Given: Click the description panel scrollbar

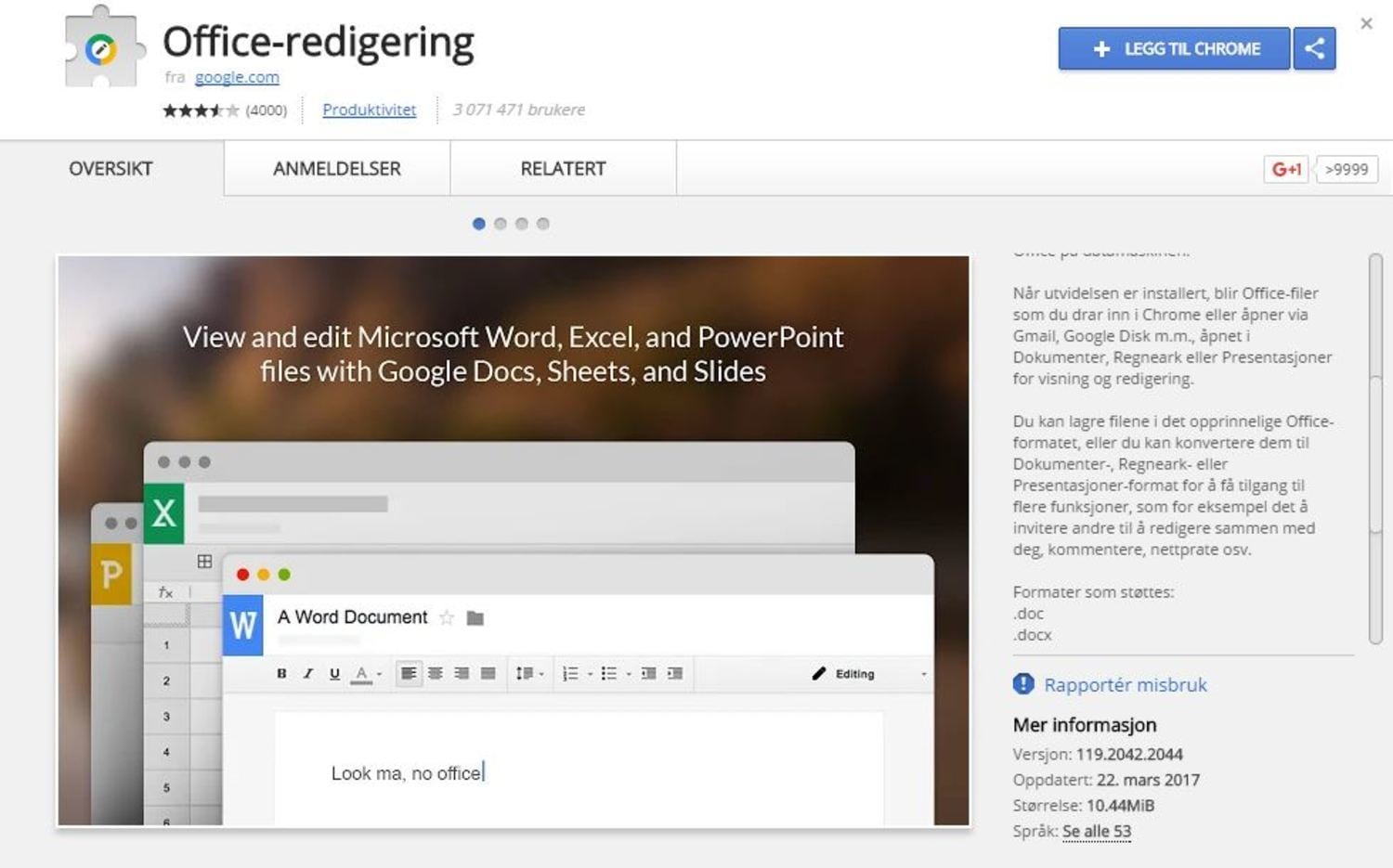Looking at the screenshot, I should 1375,446.
